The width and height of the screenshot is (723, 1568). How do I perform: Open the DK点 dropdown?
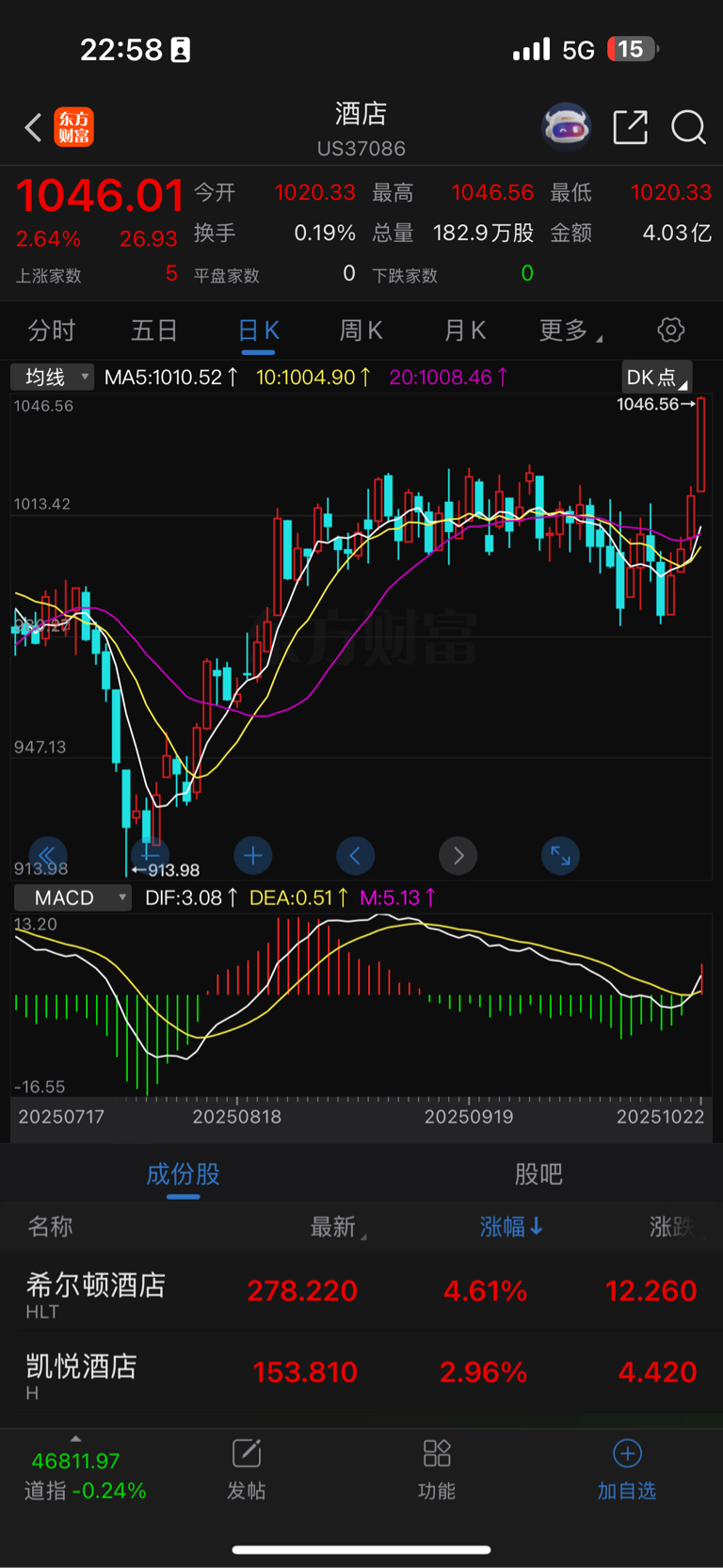point(656,377)
